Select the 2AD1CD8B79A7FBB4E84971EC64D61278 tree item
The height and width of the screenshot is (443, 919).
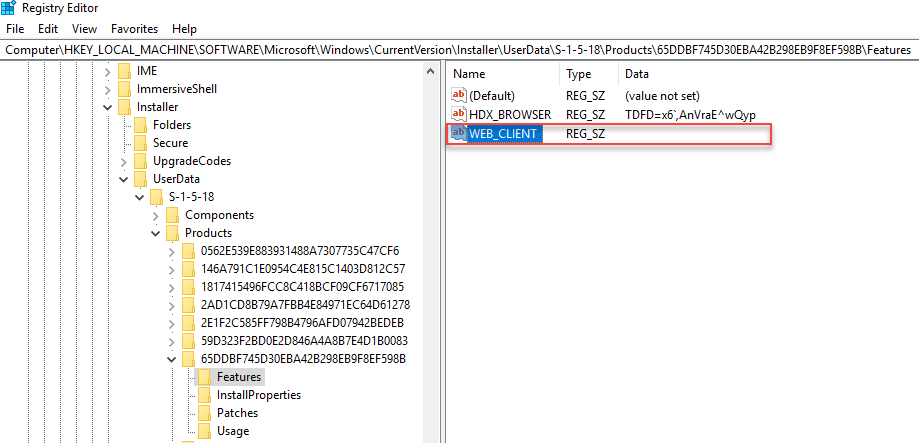tap(305, 305)
